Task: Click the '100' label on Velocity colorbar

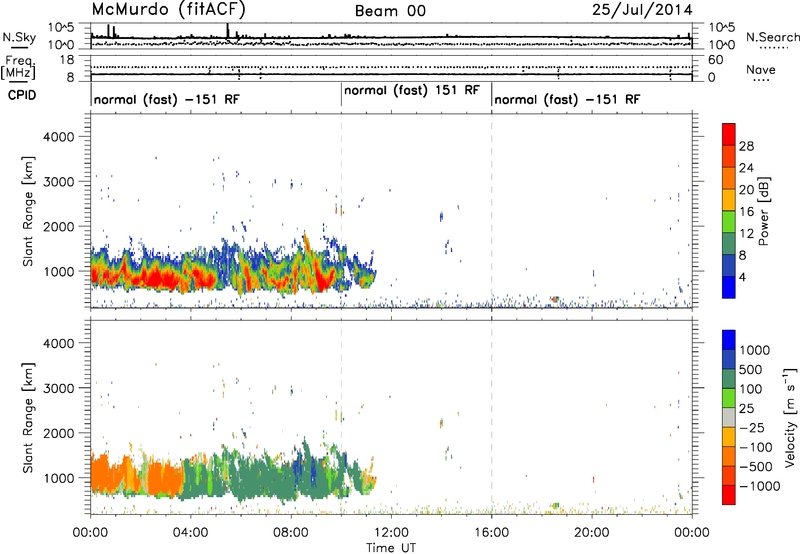Action: (x=751, y=389)
